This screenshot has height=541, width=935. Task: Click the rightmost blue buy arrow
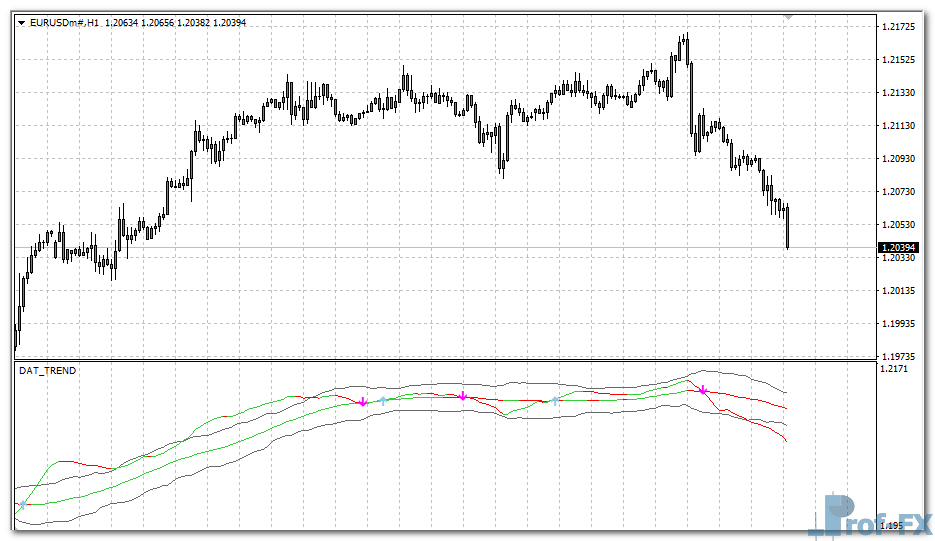[555, 401]
